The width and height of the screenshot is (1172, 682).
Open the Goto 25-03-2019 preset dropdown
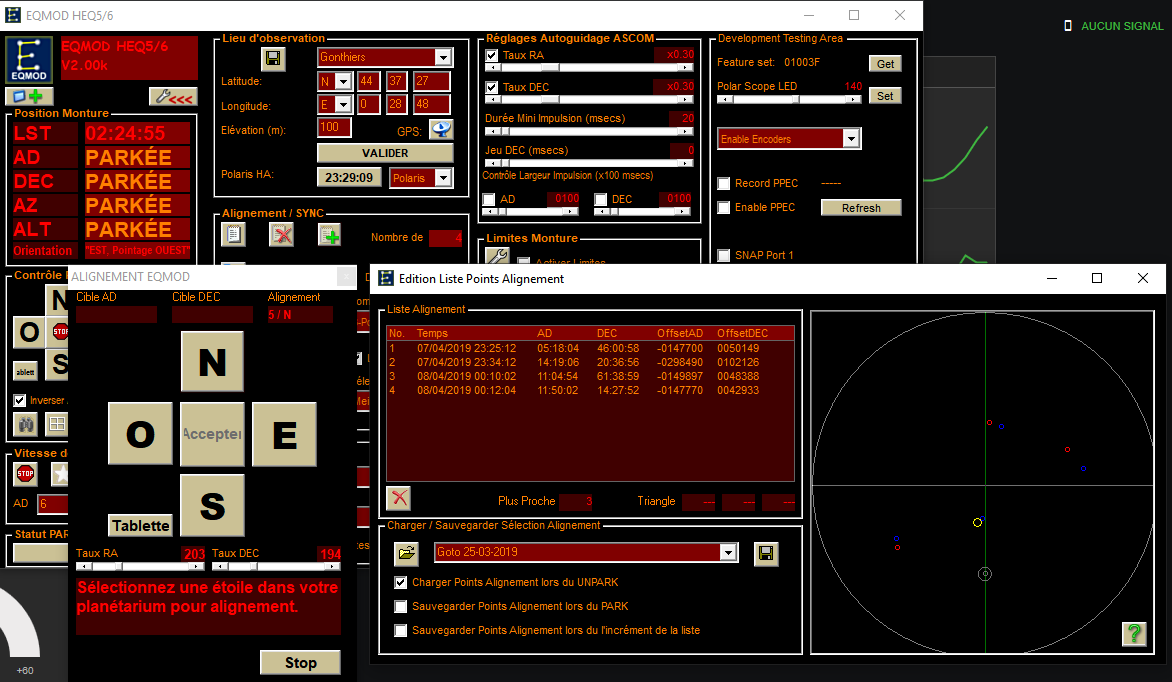click(x=728, y=553)
